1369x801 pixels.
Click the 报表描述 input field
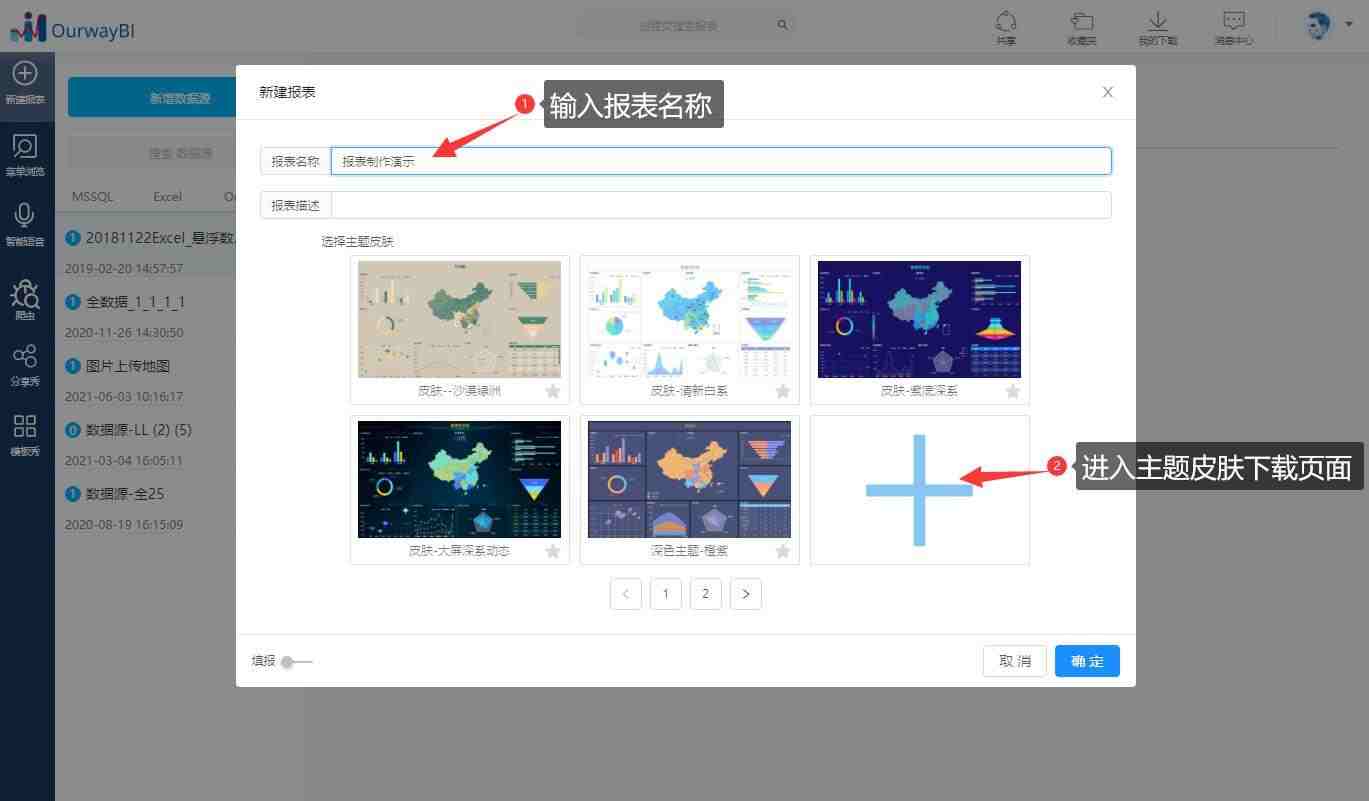(721, 205)
